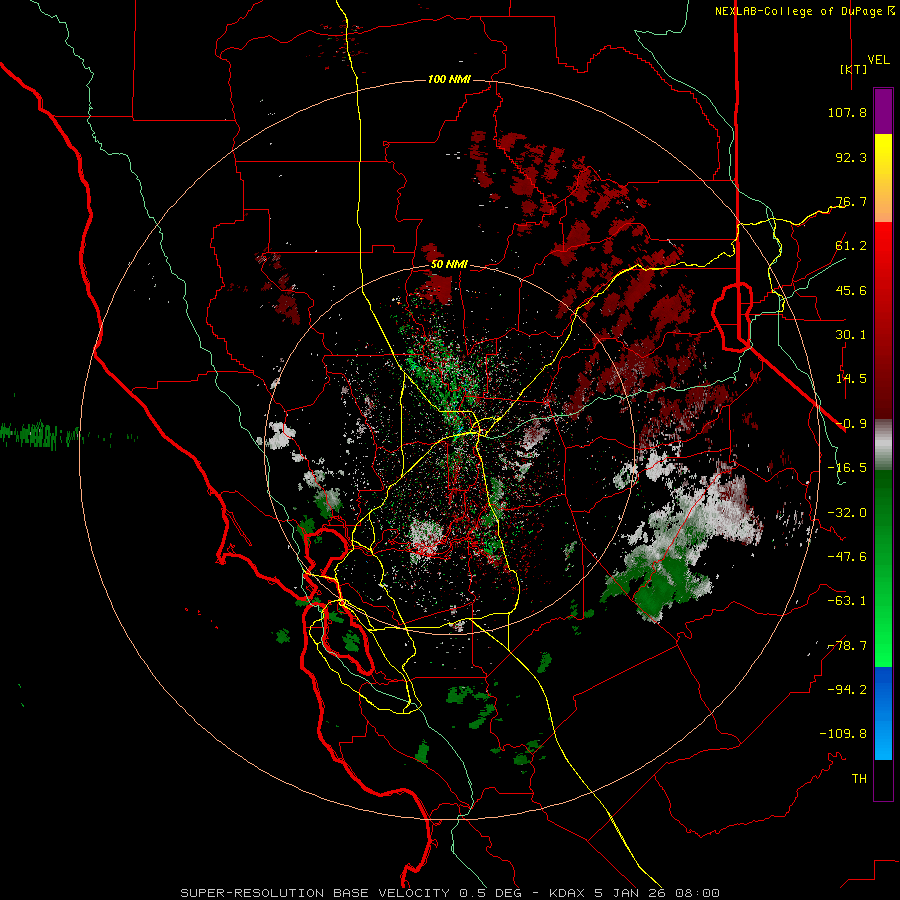900x900 pixels.
Task: Click the NEXLAB-College of DuPage label
Action: tap(801, 11)
